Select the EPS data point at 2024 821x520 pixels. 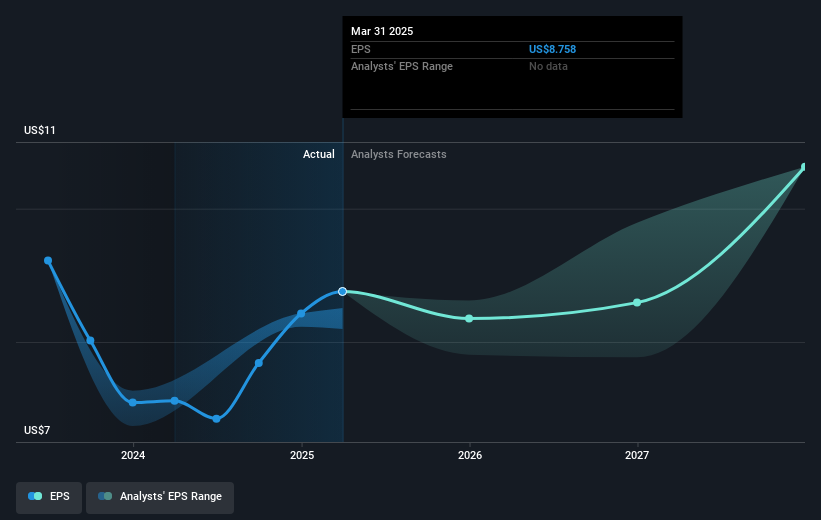(132, 403)
